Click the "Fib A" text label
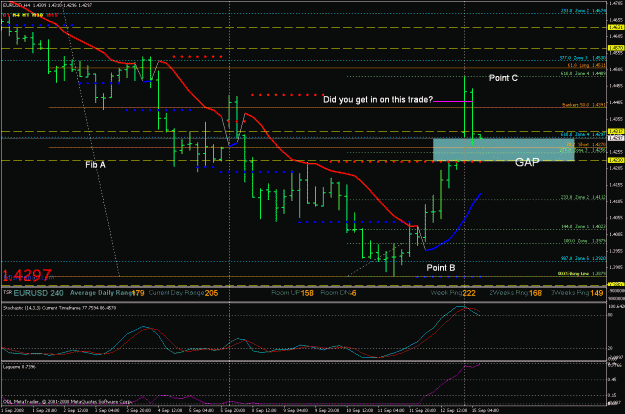 click(x=95, y=165)
